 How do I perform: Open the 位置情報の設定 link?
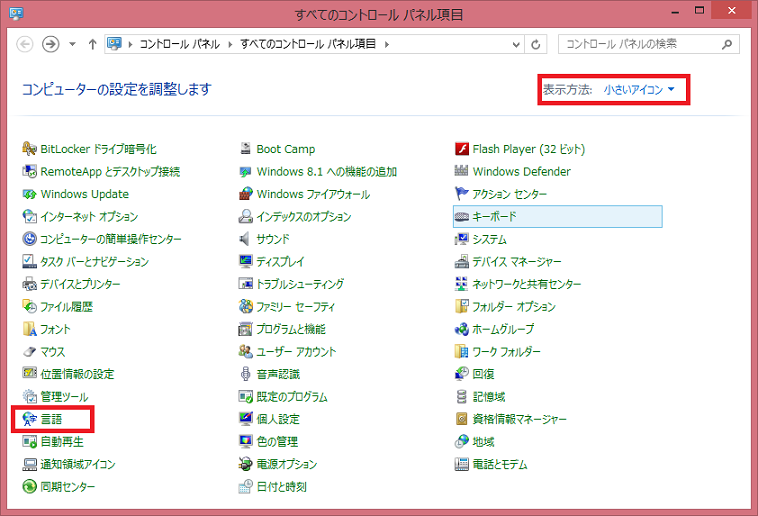[77, 374]
